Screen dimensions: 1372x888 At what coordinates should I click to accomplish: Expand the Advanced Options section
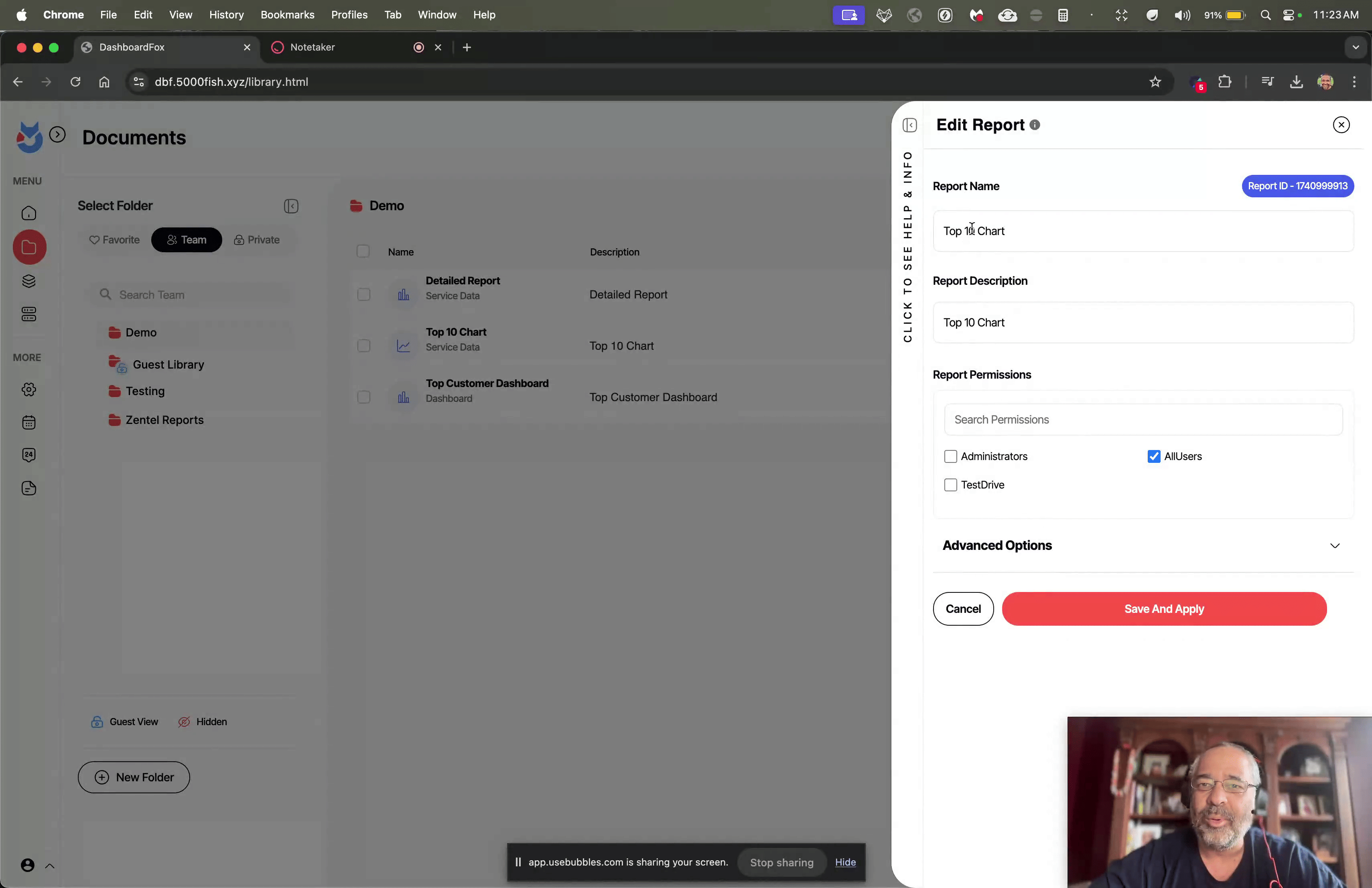(1335, 546)
